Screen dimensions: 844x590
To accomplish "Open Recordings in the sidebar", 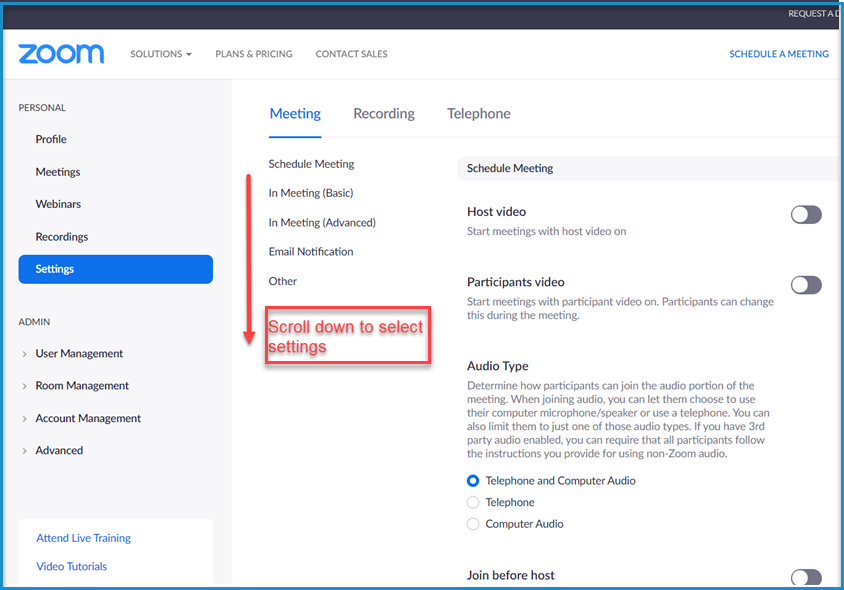I will (x=61, y=236).
